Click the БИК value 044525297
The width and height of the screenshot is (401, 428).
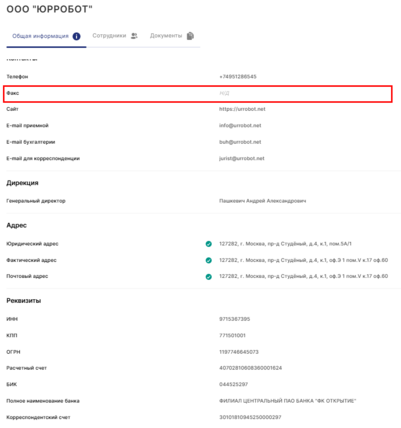coord(233,384)
